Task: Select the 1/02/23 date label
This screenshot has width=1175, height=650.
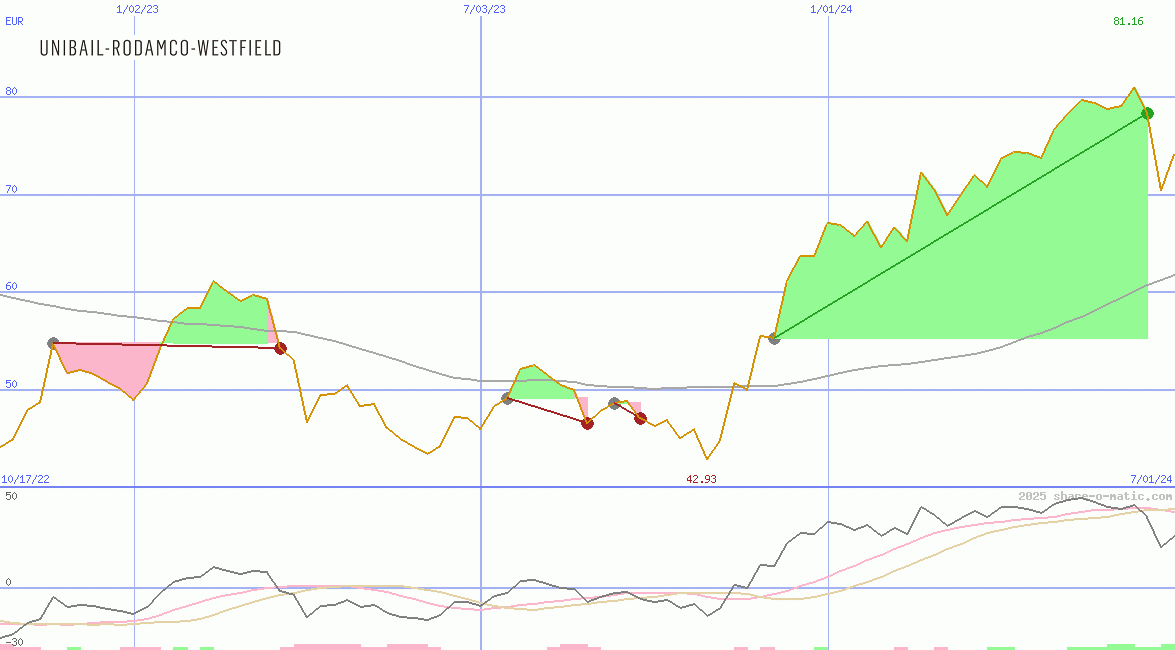Action: pyautogui.click(x=137, y=9)
